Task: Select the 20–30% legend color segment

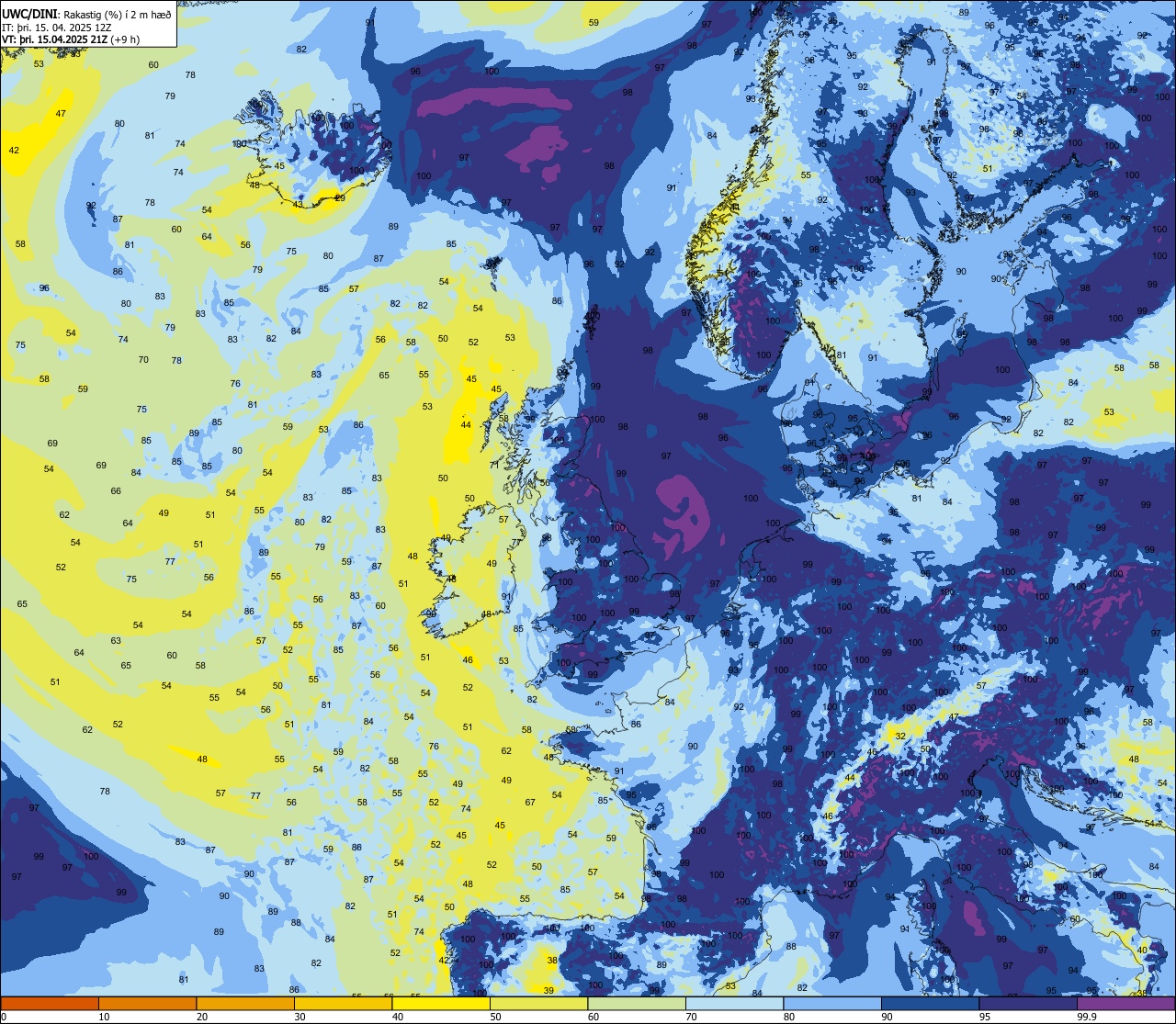Action: pyautogui.click(x=245, y=1004)
